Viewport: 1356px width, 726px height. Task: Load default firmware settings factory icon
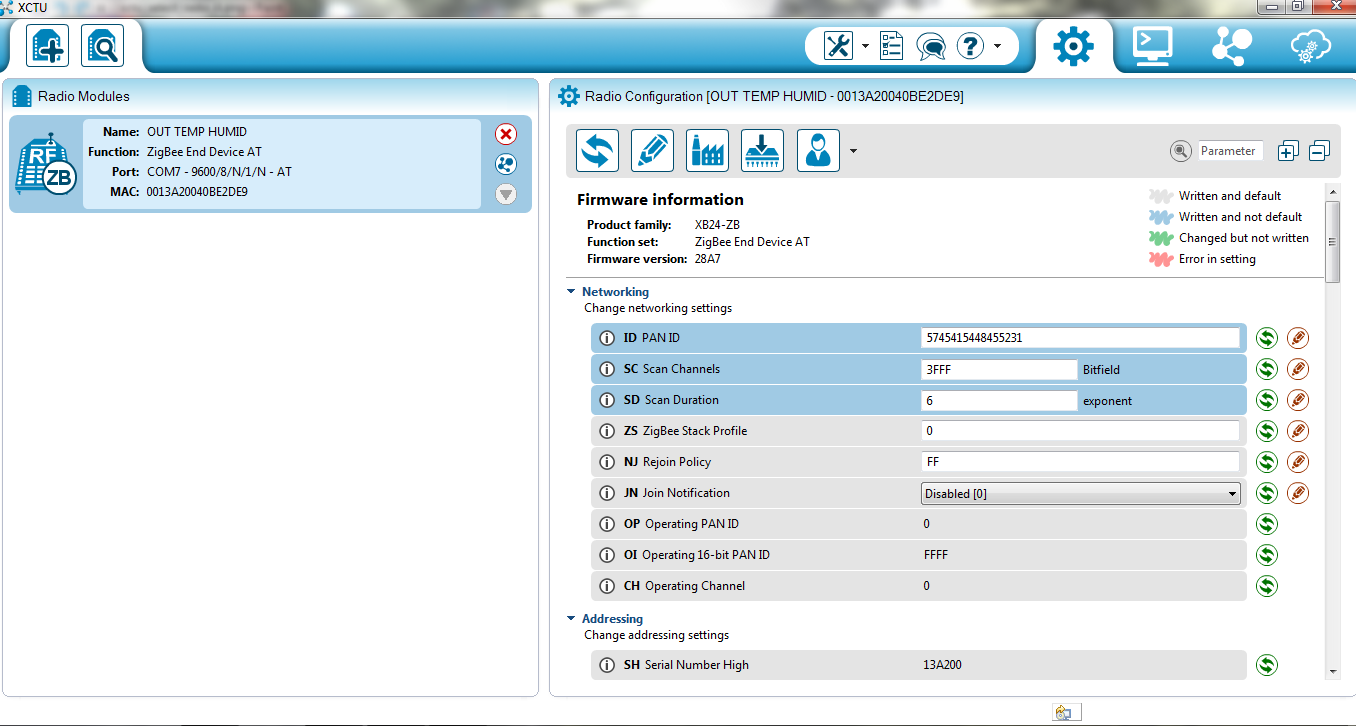pyautogui.click(x=707, y=151)
